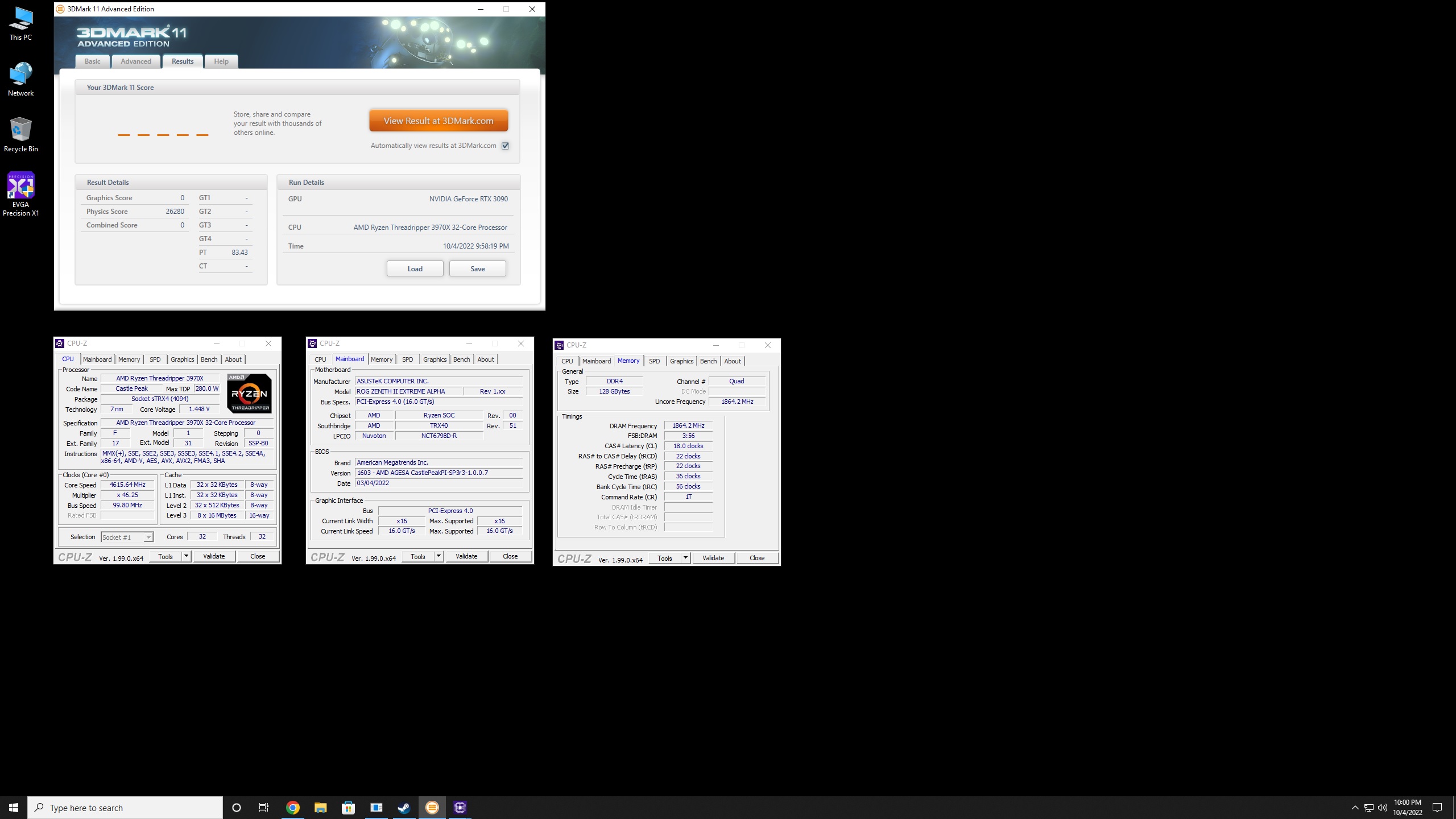Expand Tools dropdown arrow in Mainboard window
The height and width of the screenshot is (819, 1456).
[439, 556]
